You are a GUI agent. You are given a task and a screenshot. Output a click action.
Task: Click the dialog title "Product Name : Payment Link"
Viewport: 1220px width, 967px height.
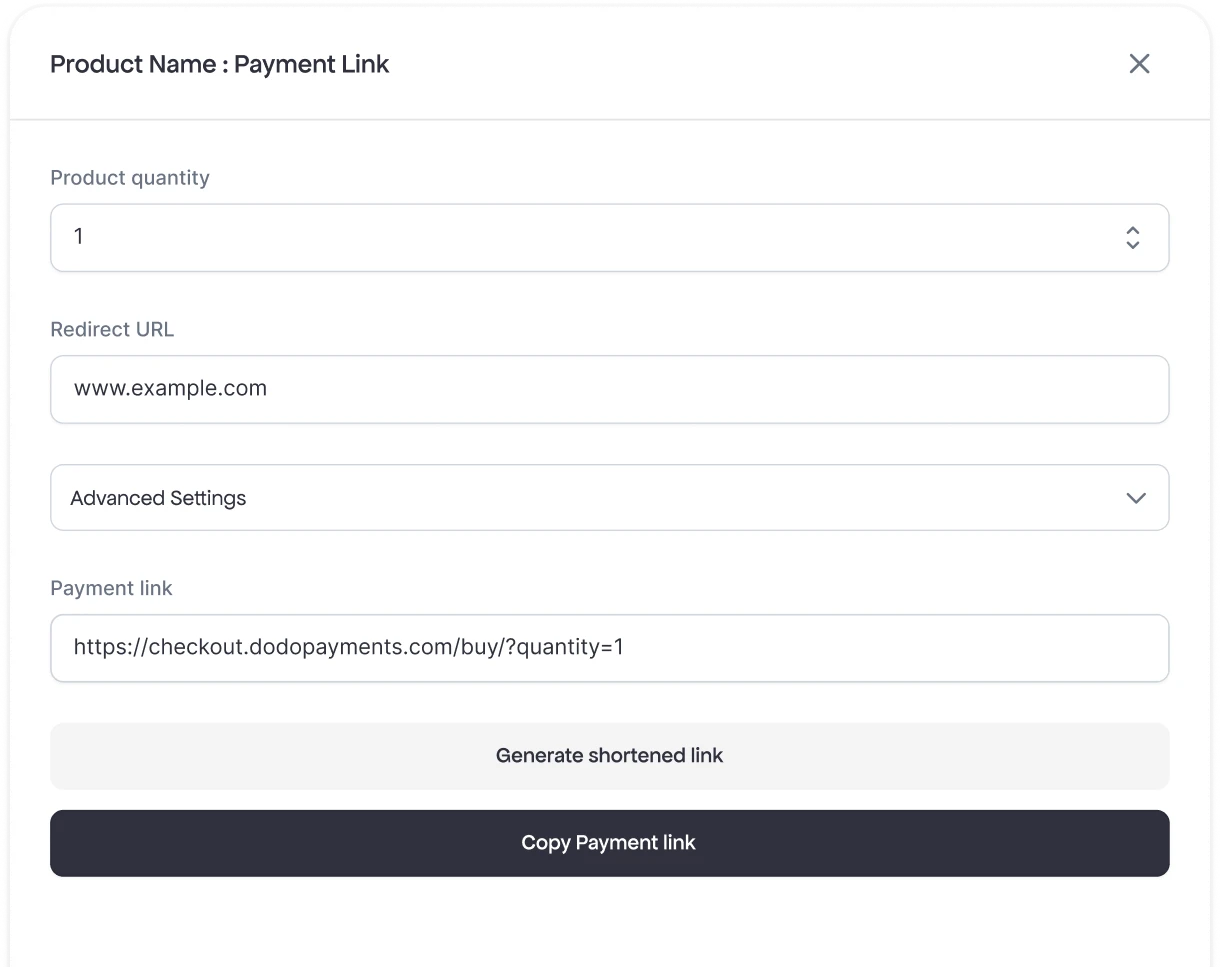(220, 64)
